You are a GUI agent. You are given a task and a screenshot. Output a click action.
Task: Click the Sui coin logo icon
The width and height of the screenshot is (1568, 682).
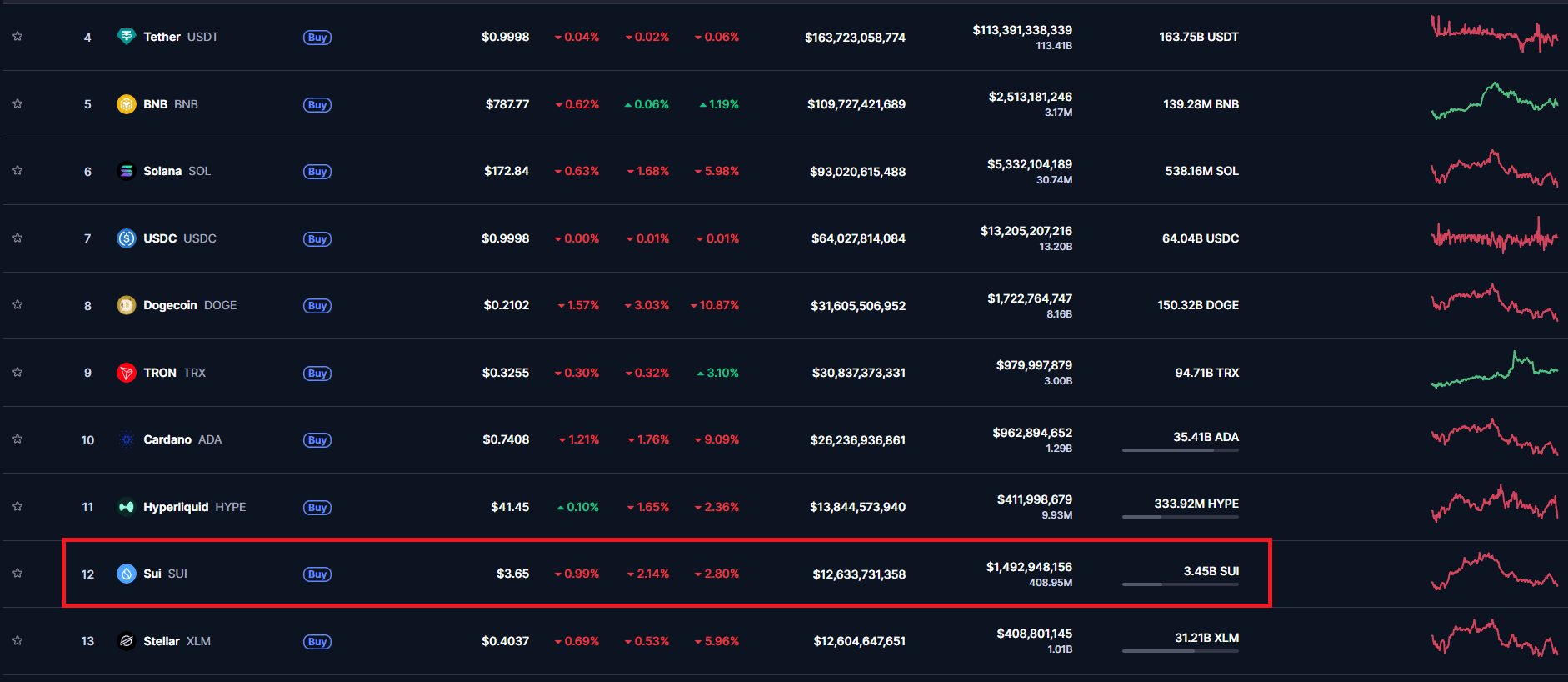pos(127,574)
